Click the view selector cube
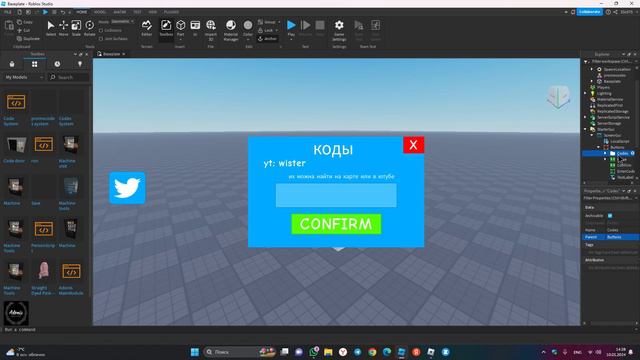This screenshot has height=360, width=640. point(558,96)
